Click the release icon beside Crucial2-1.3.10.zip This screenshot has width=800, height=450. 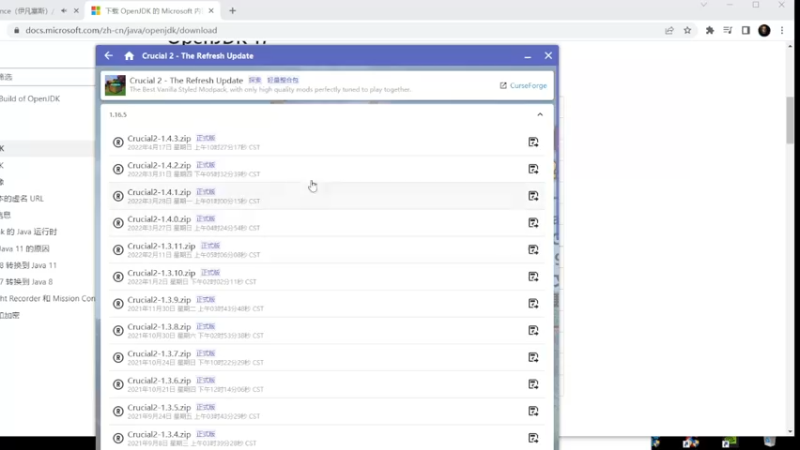[118, 277]
